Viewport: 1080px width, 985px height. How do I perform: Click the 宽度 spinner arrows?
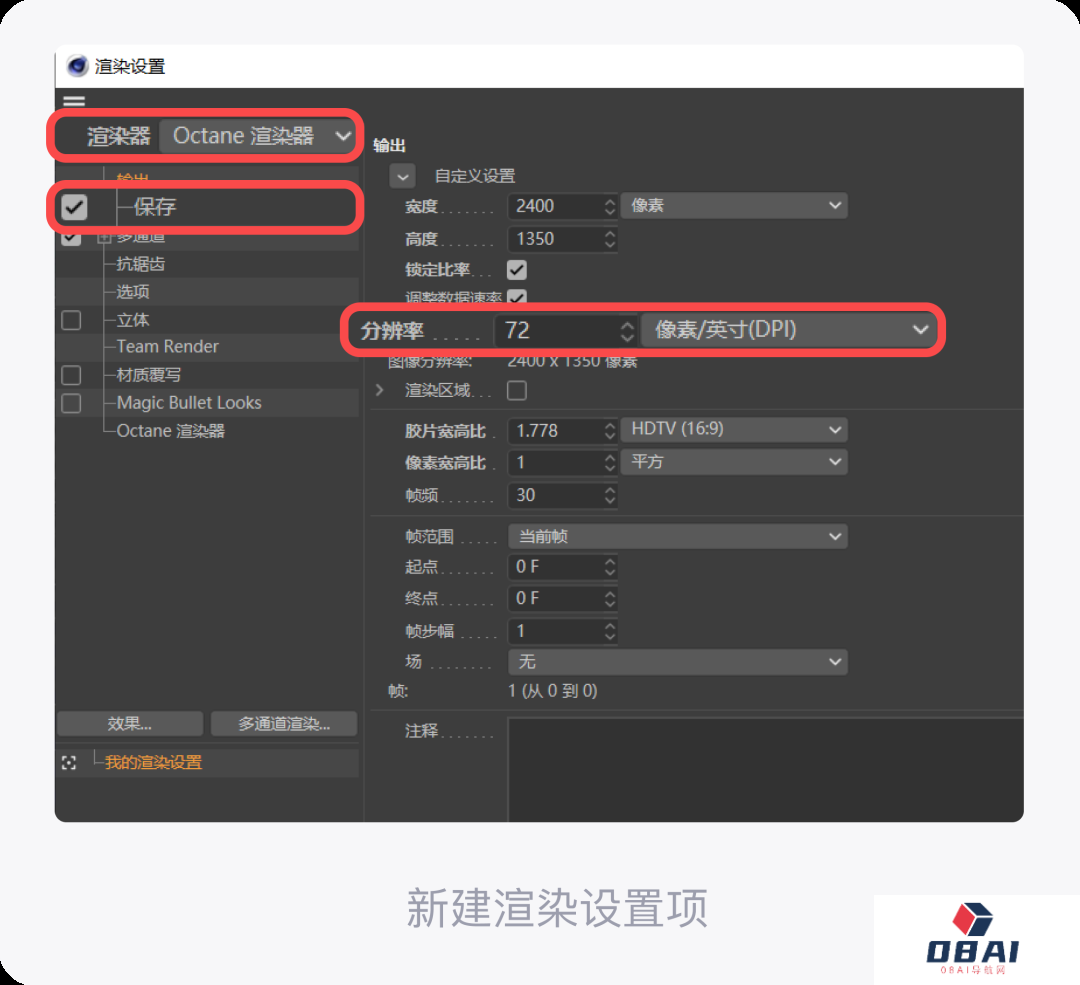610,206
